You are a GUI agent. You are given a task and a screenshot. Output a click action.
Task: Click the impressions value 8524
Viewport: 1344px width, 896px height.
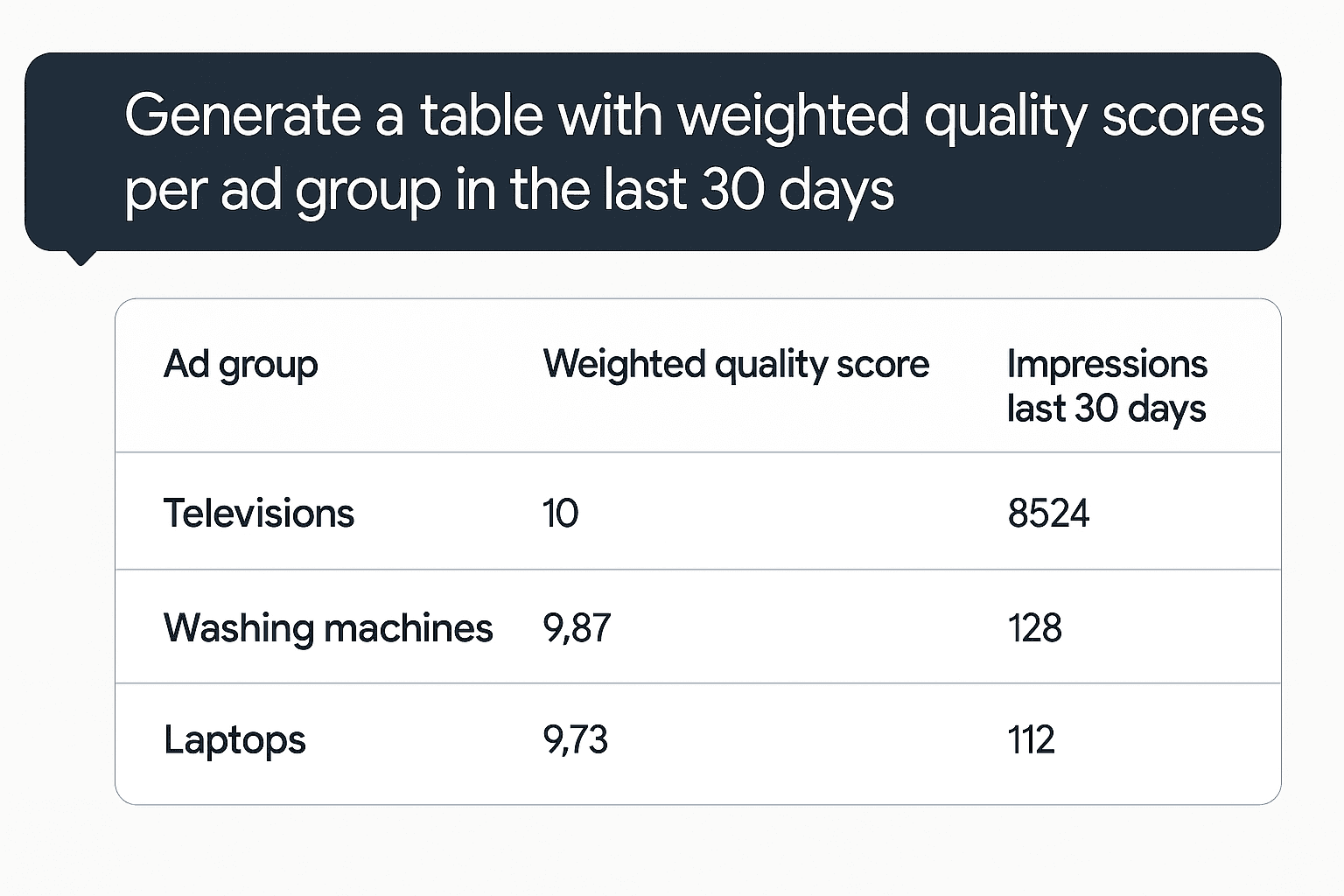1048,514
